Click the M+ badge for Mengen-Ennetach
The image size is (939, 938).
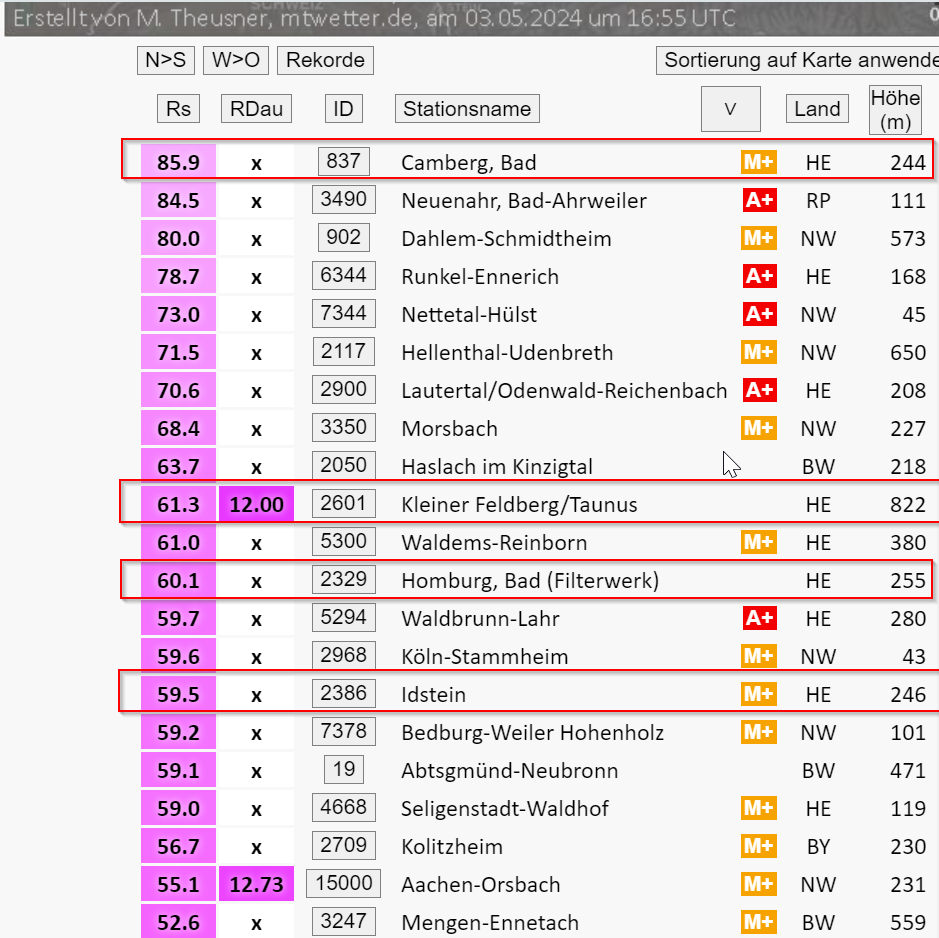(x=759, y=922)
